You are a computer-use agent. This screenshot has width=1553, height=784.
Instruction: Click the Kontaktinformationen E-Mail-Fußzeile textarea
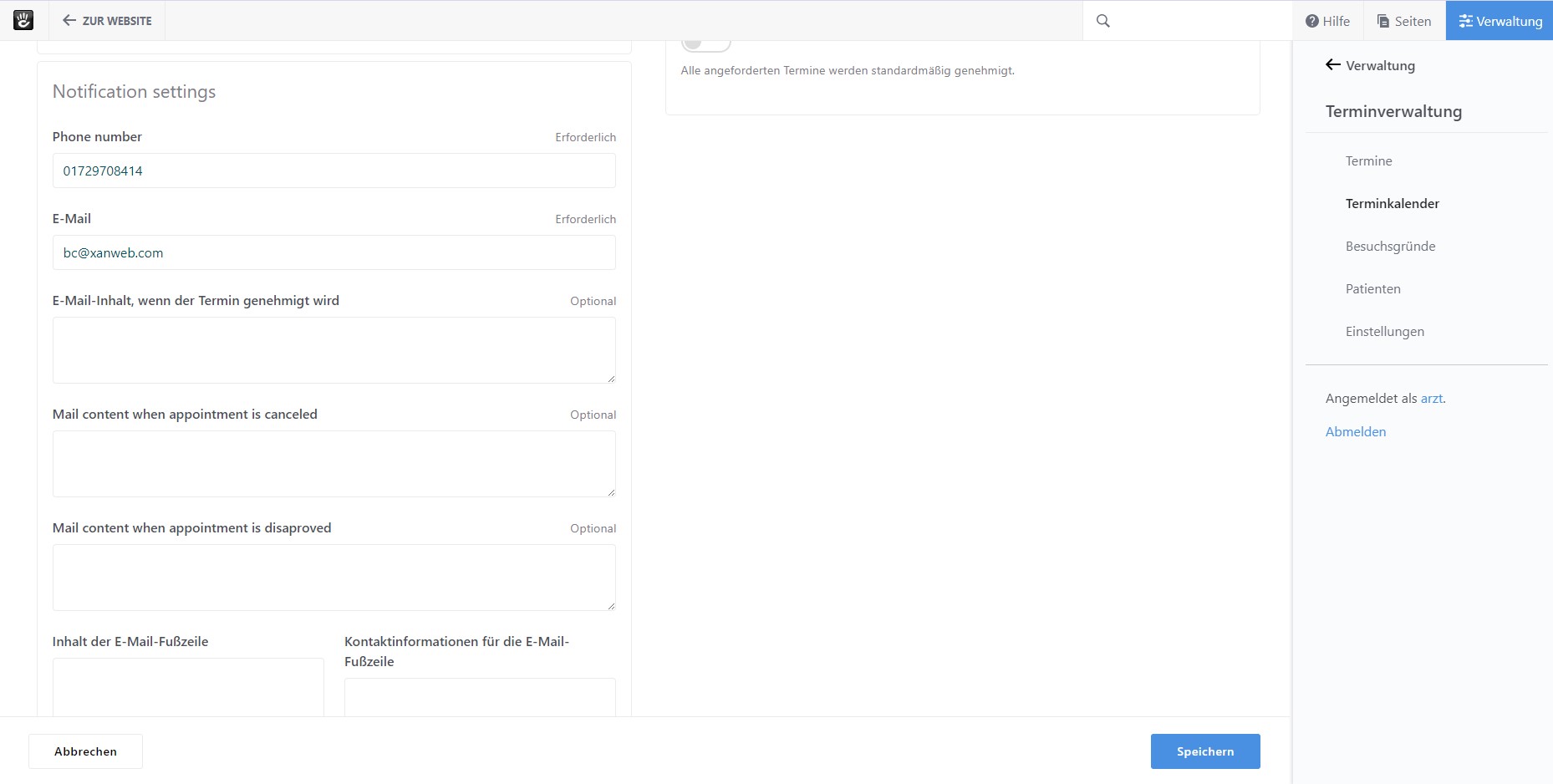click(x=480, y=697)
